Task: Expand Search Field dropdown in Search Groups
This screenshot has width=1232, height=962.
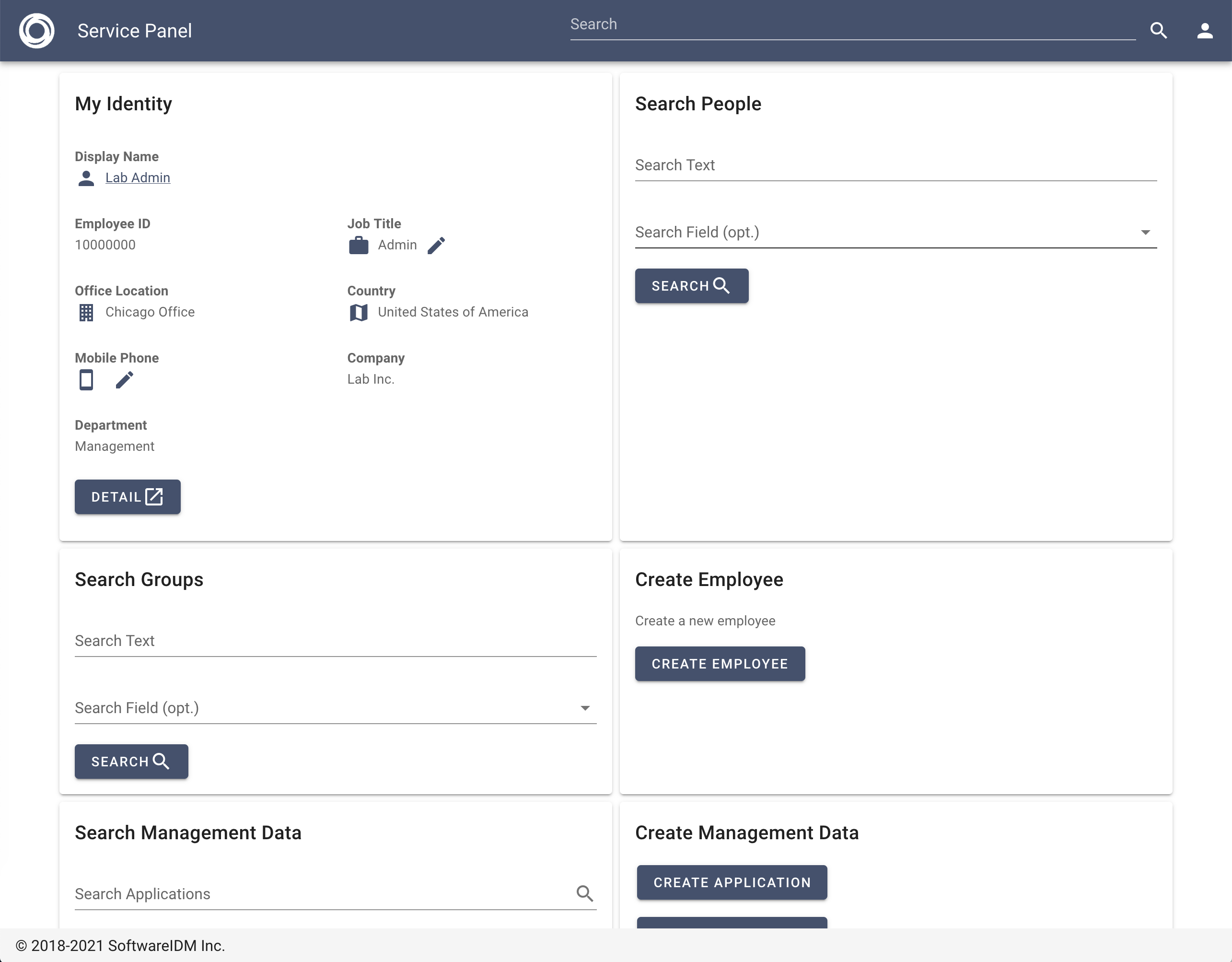Action: 336,708
